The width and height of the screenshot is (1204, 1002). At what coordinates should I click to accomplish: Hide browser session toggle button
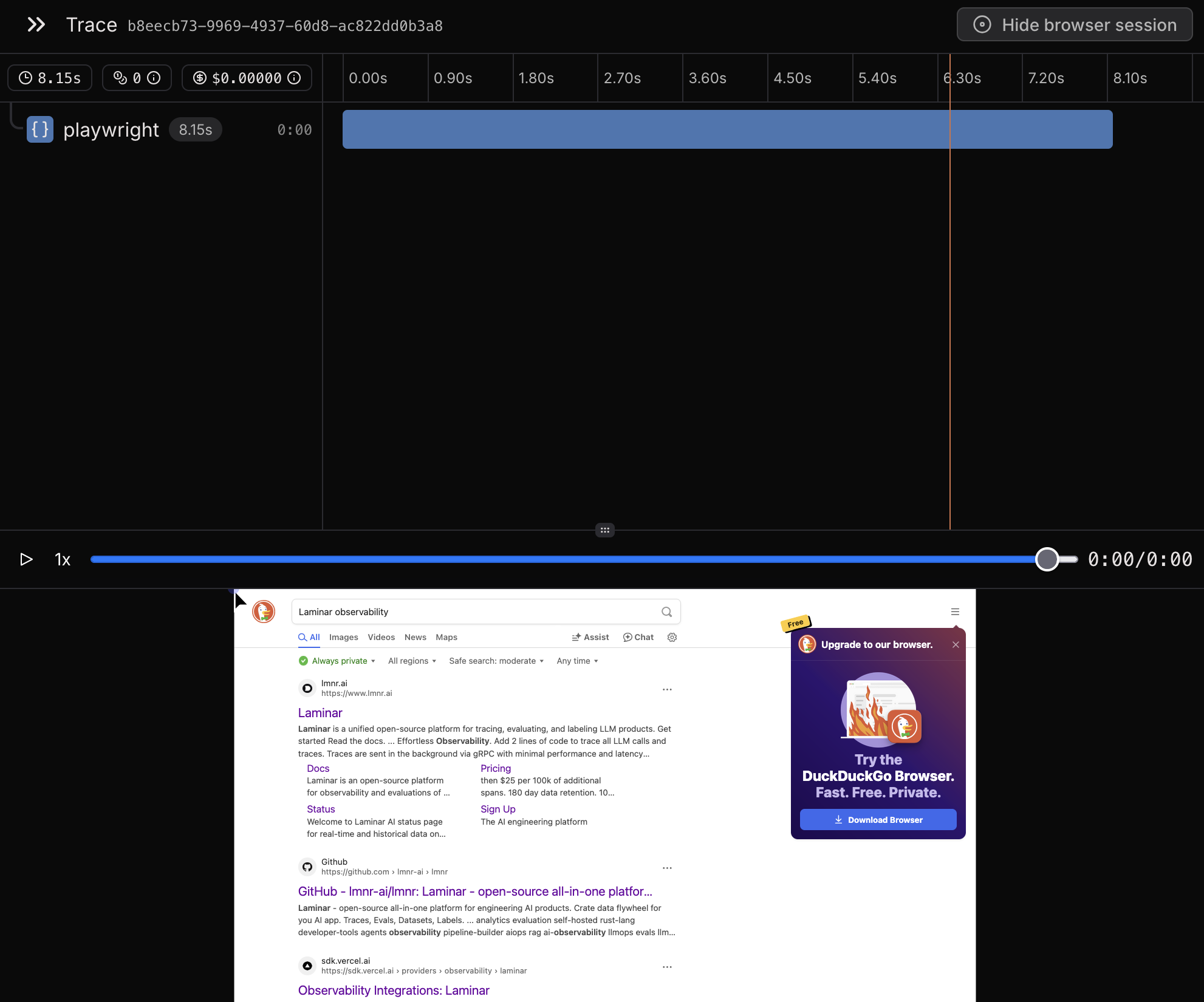pyautogui.click(x=1075, y=25)
